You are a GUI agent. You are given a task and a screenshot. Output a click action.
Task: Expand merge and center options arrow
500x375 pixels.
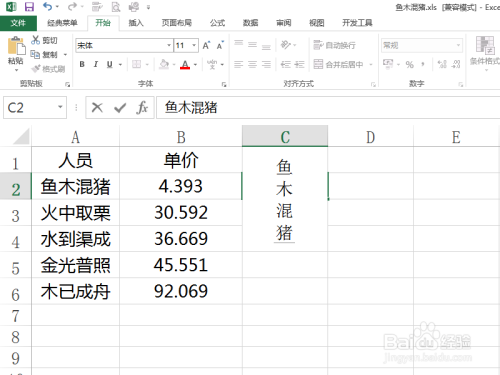click(x=371, y=64)
